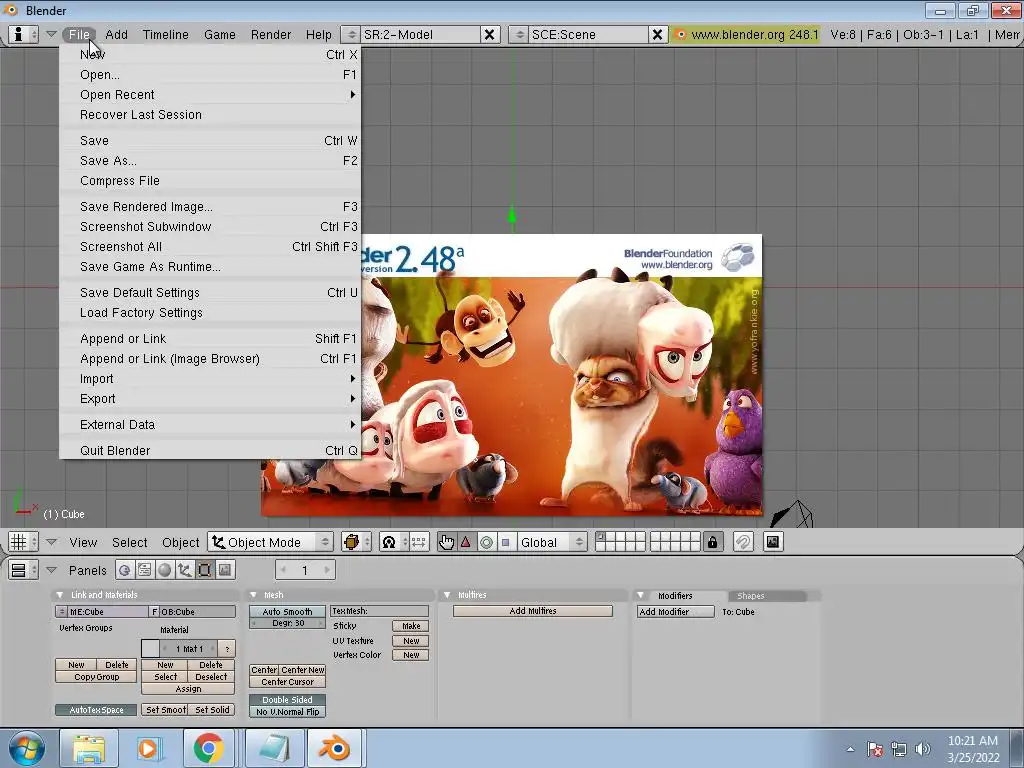Click the Info window type icon
The width and height of the screenshot is (1024, 768).
[24, 34]
